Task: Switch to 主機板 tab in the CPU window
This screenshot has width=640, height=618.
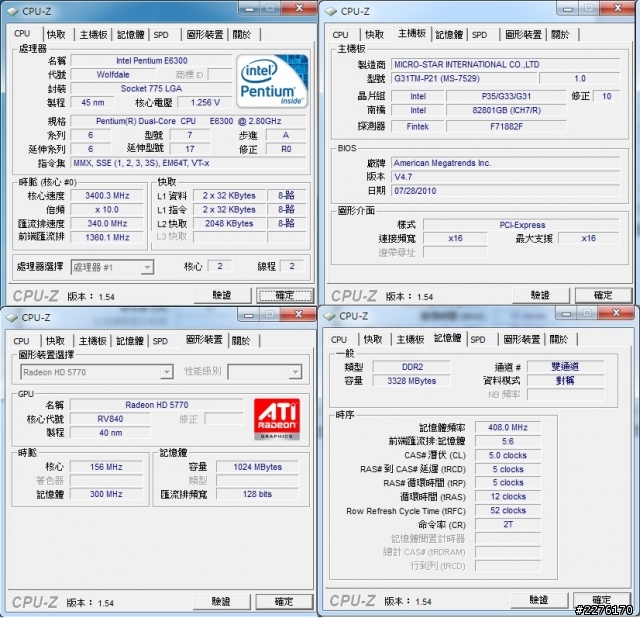Action: pyautogui.click(x=93, y=35)
